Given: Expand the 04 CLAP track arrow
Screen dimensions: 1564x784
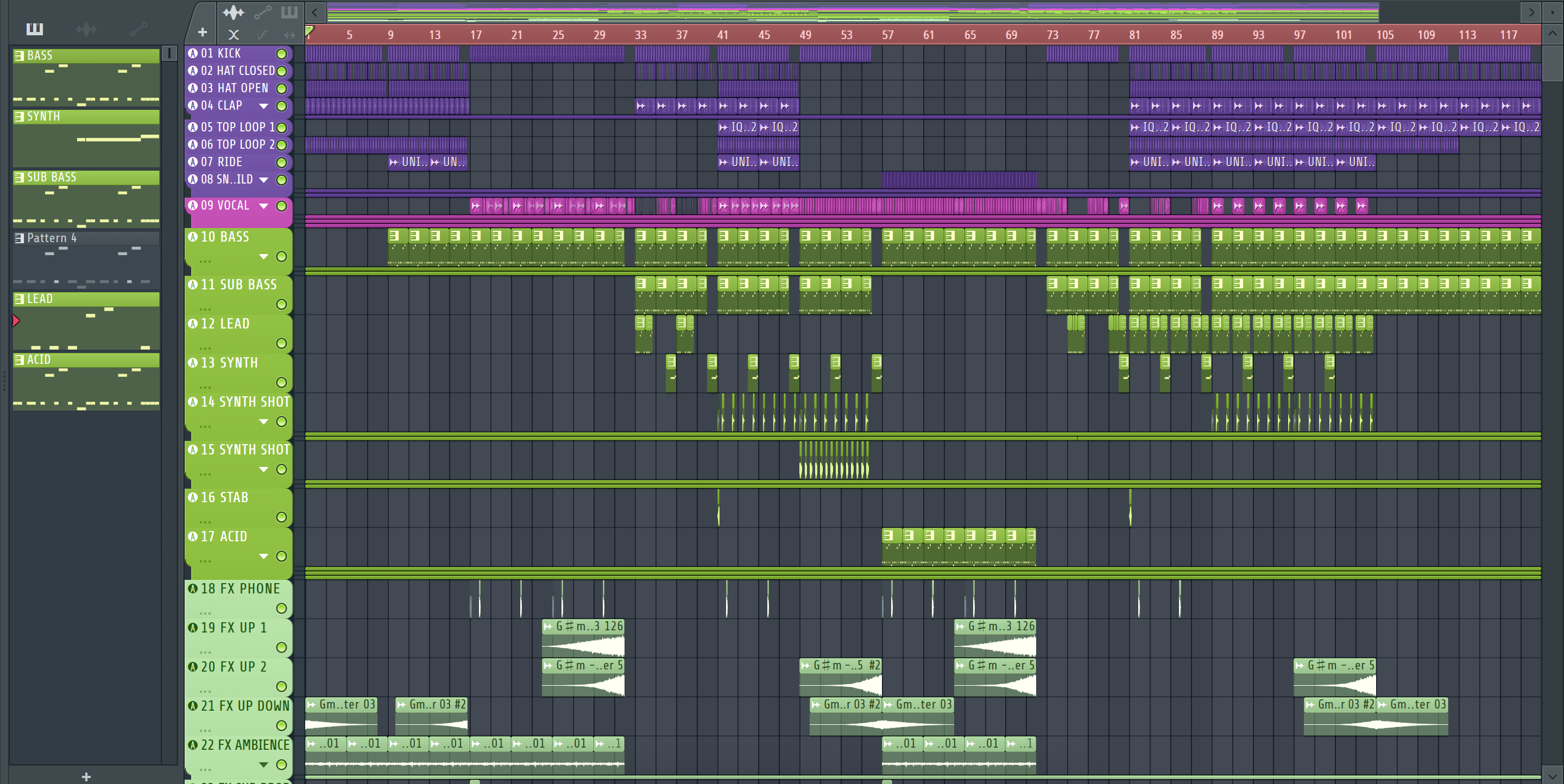Looking at the screenshot, I should [263, 106].
